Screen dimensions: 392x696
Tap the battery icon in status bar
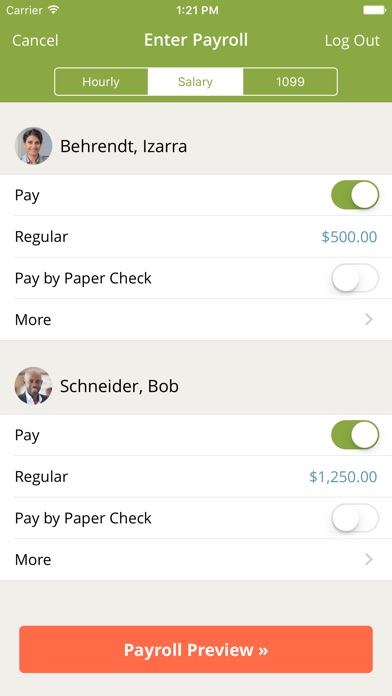click(374, 10)
